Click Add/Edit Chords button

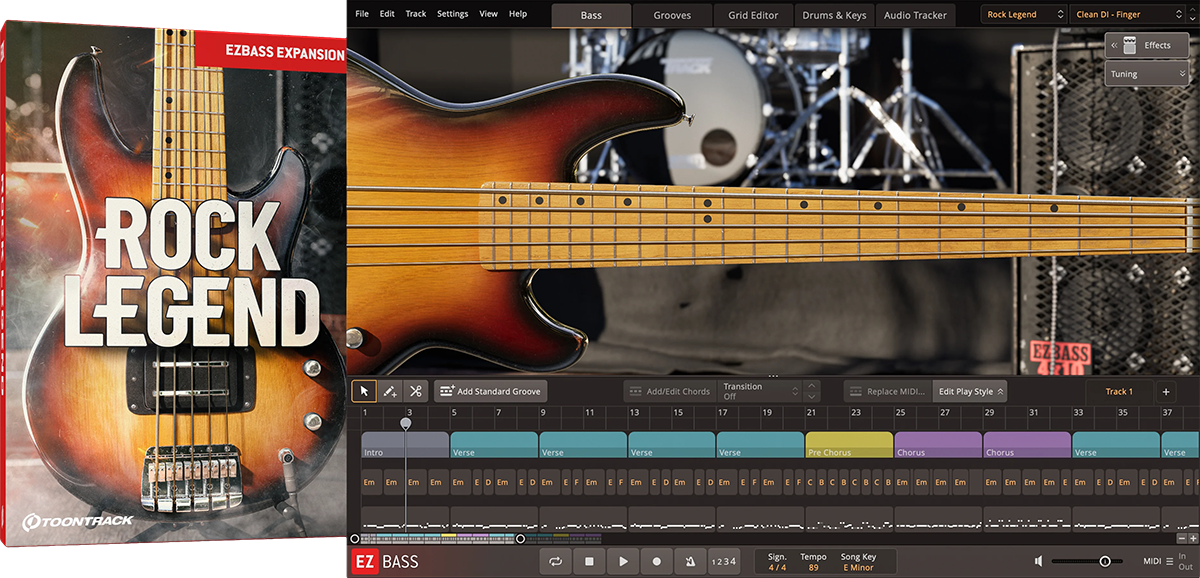[668, 392]
